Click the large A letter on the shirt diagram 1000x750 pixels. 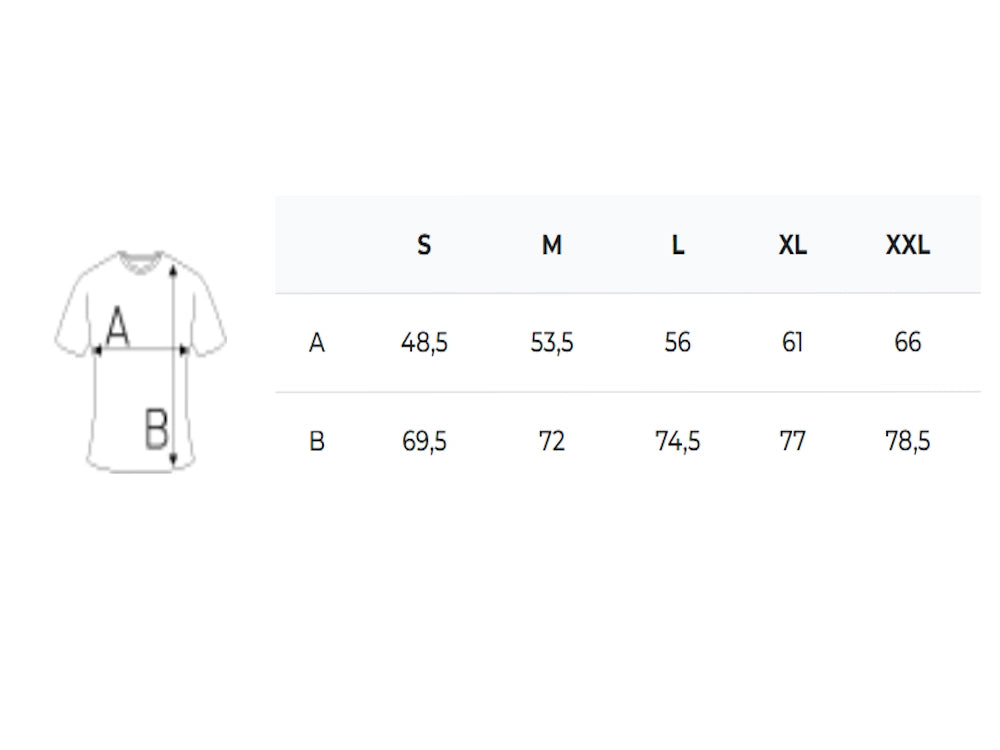(118, 327)
